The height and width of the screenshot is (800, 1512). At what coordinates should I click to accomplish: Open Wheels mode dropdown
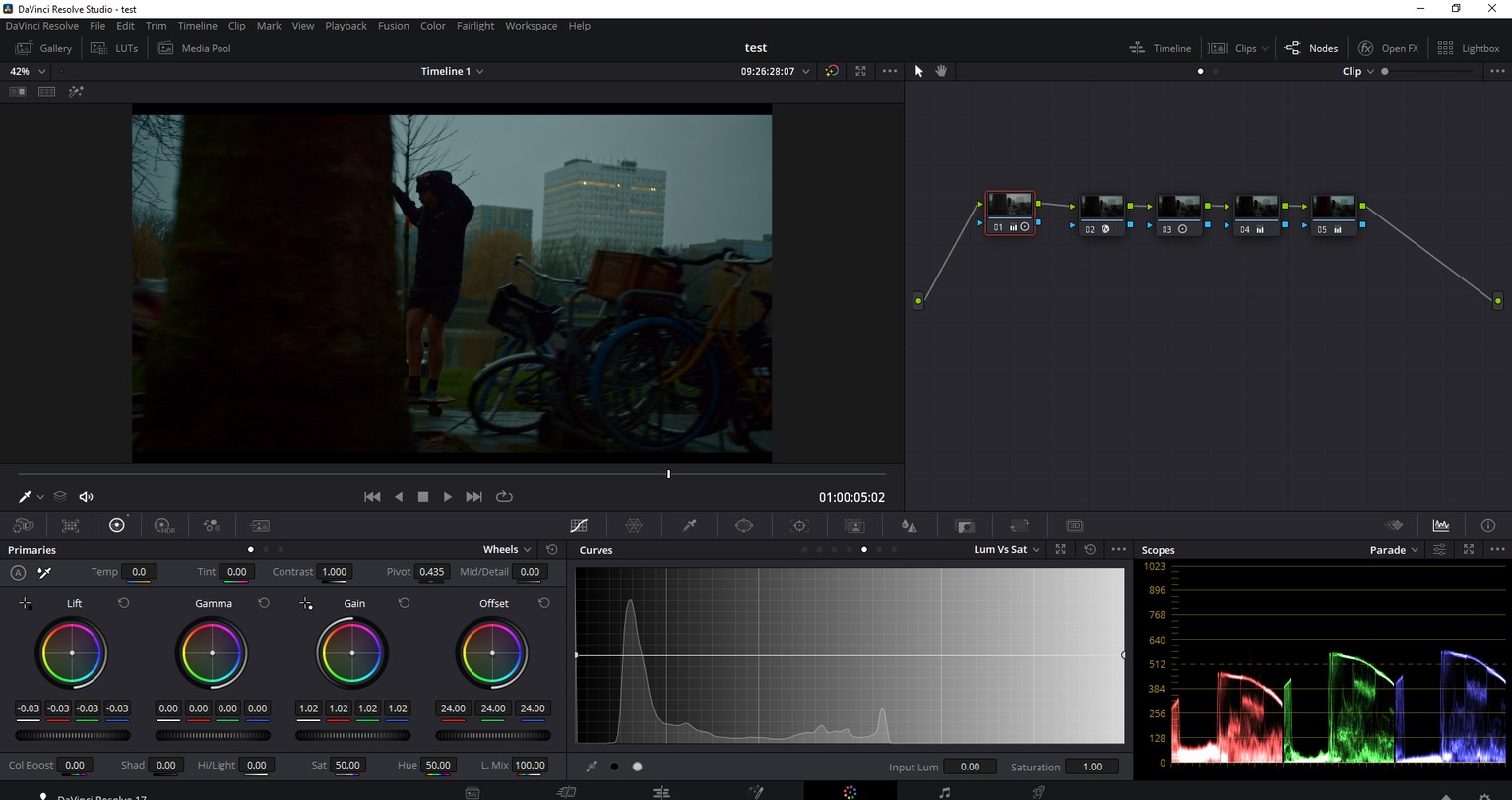tap(507, 550)
